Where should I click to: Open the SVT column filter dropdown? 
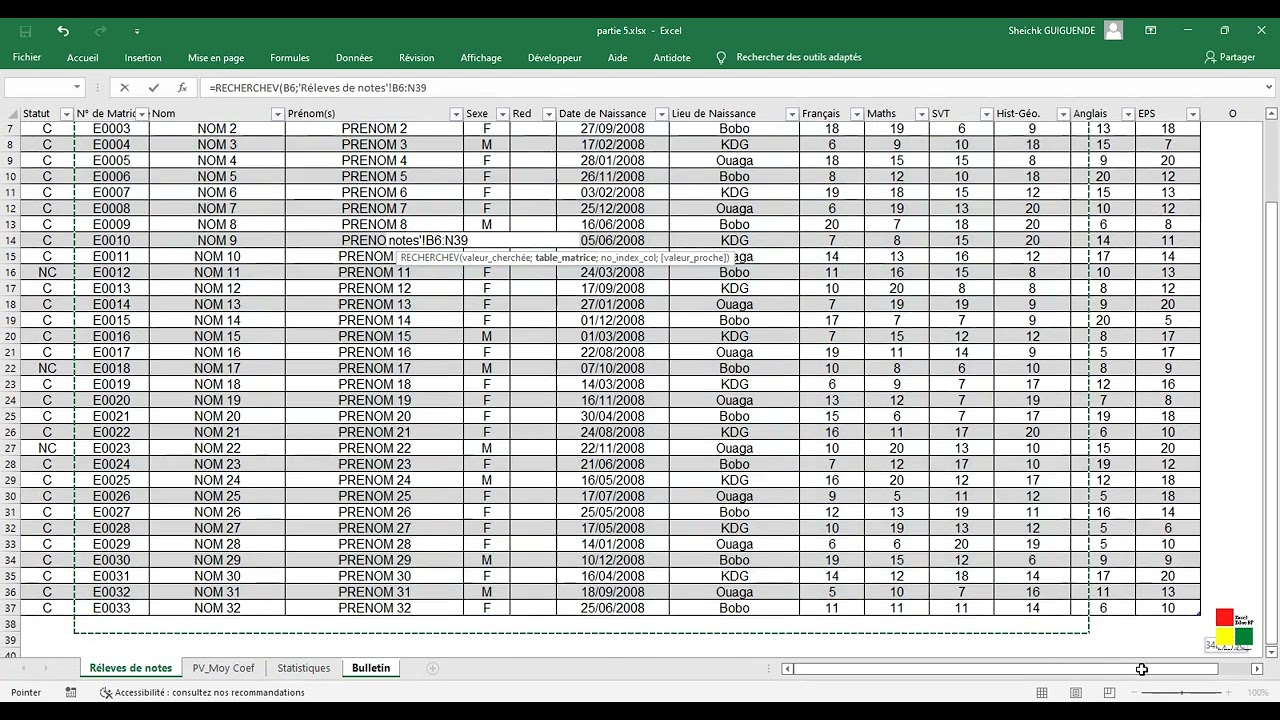click(x=985, y=114)
